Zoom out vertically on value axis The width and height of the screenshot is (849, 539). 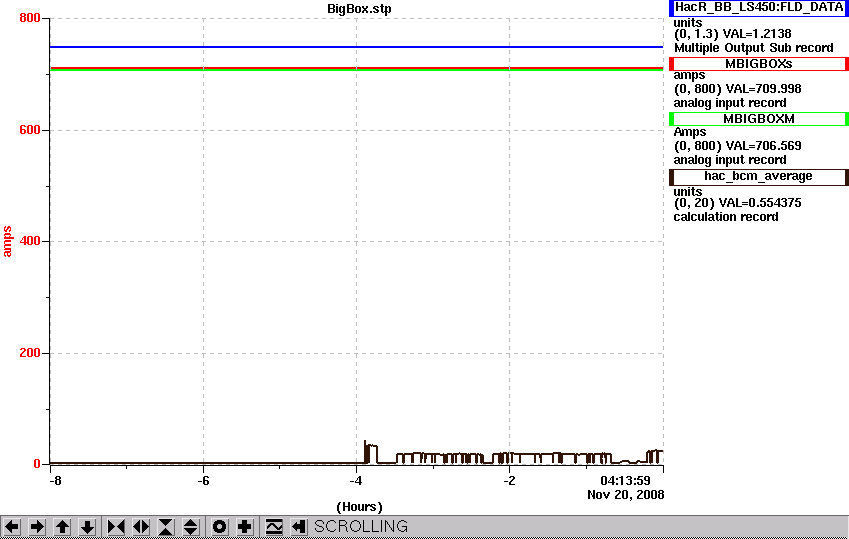[191, 527]
